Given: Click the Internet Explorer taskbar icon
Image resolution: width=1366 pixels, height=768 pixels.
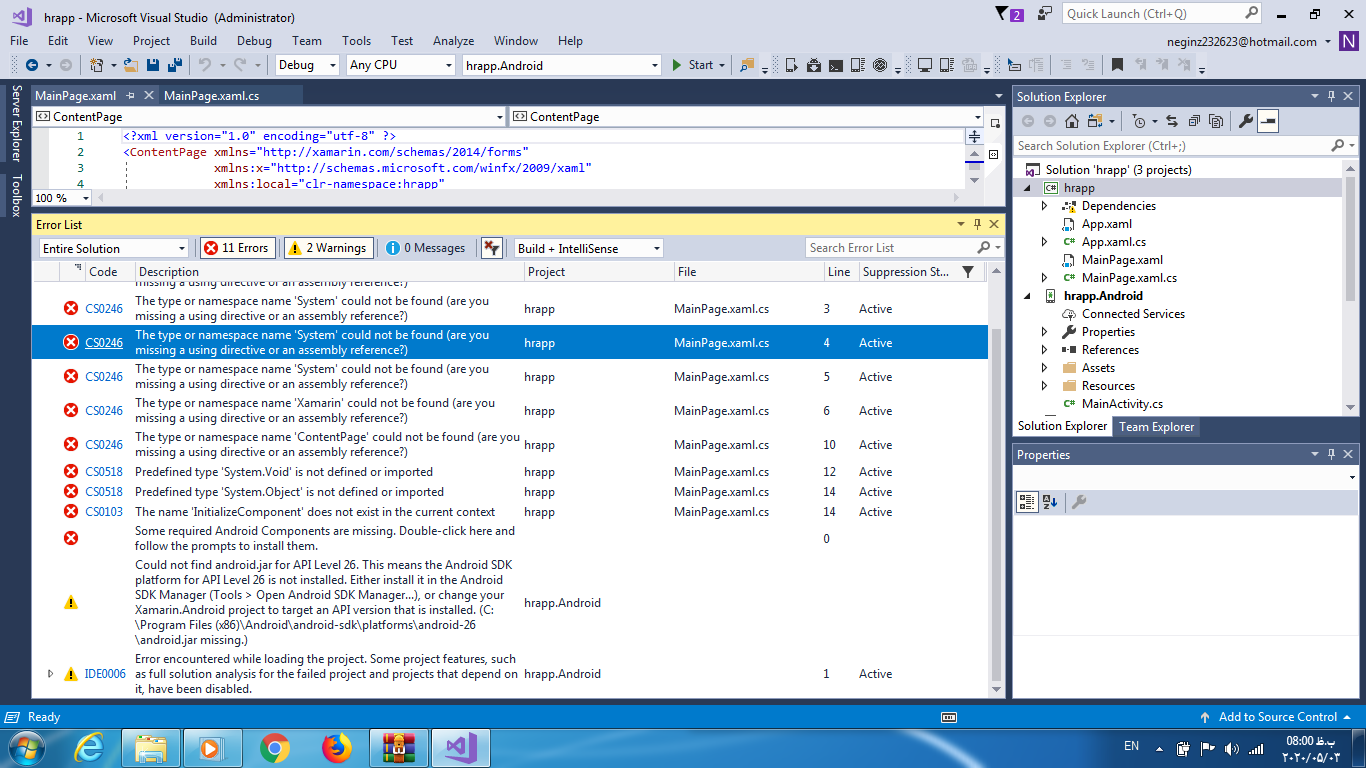Looking at the screenshot, I should [x=89, y=748].
